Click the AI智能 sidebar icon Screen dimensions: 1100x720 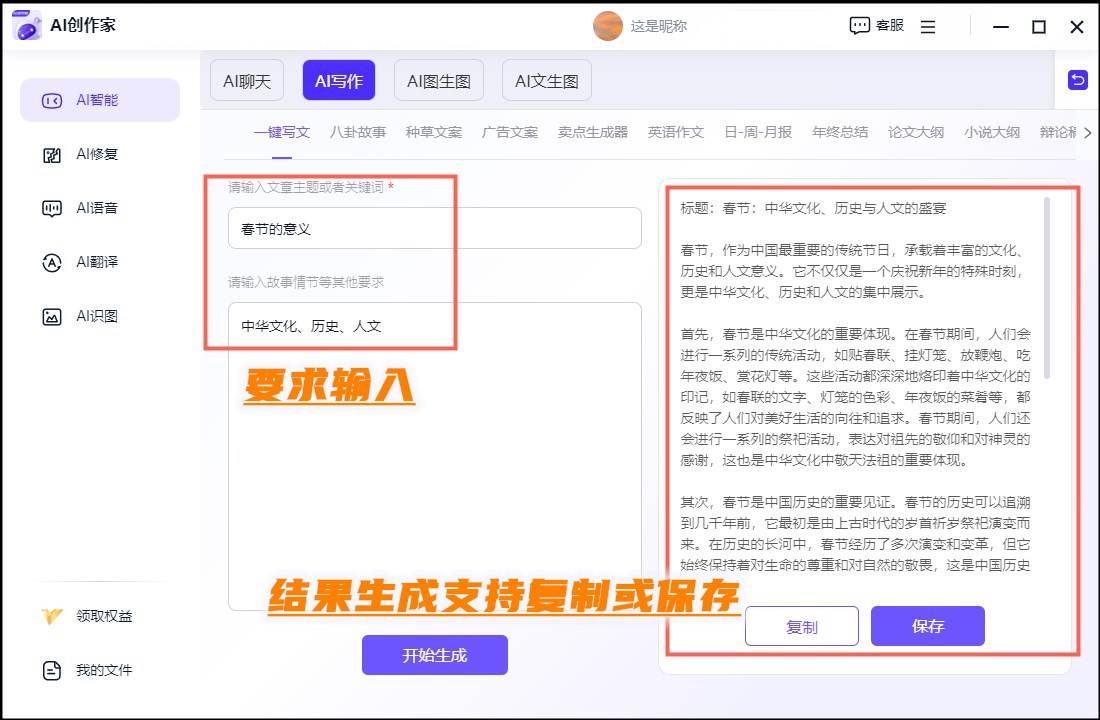click(52, 100)
